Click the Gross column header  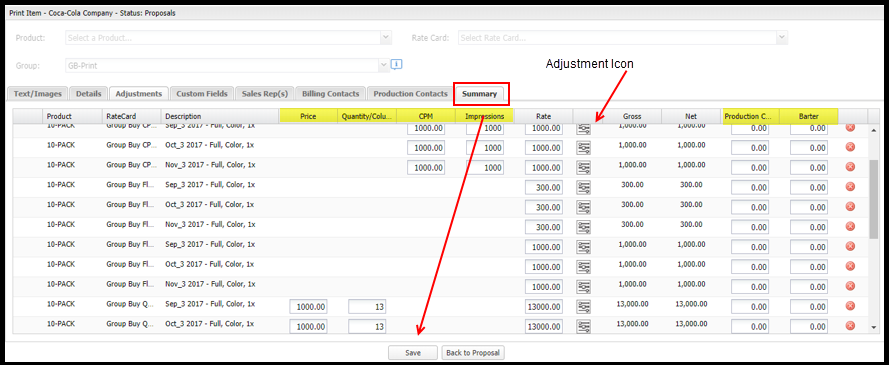point(632,116)
